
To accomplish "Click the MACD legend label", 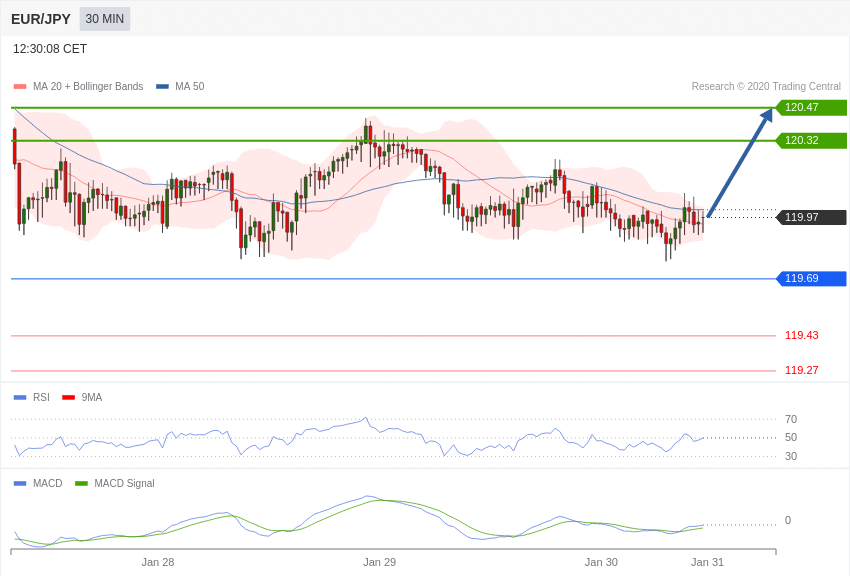I will click(x=48, y=483).
